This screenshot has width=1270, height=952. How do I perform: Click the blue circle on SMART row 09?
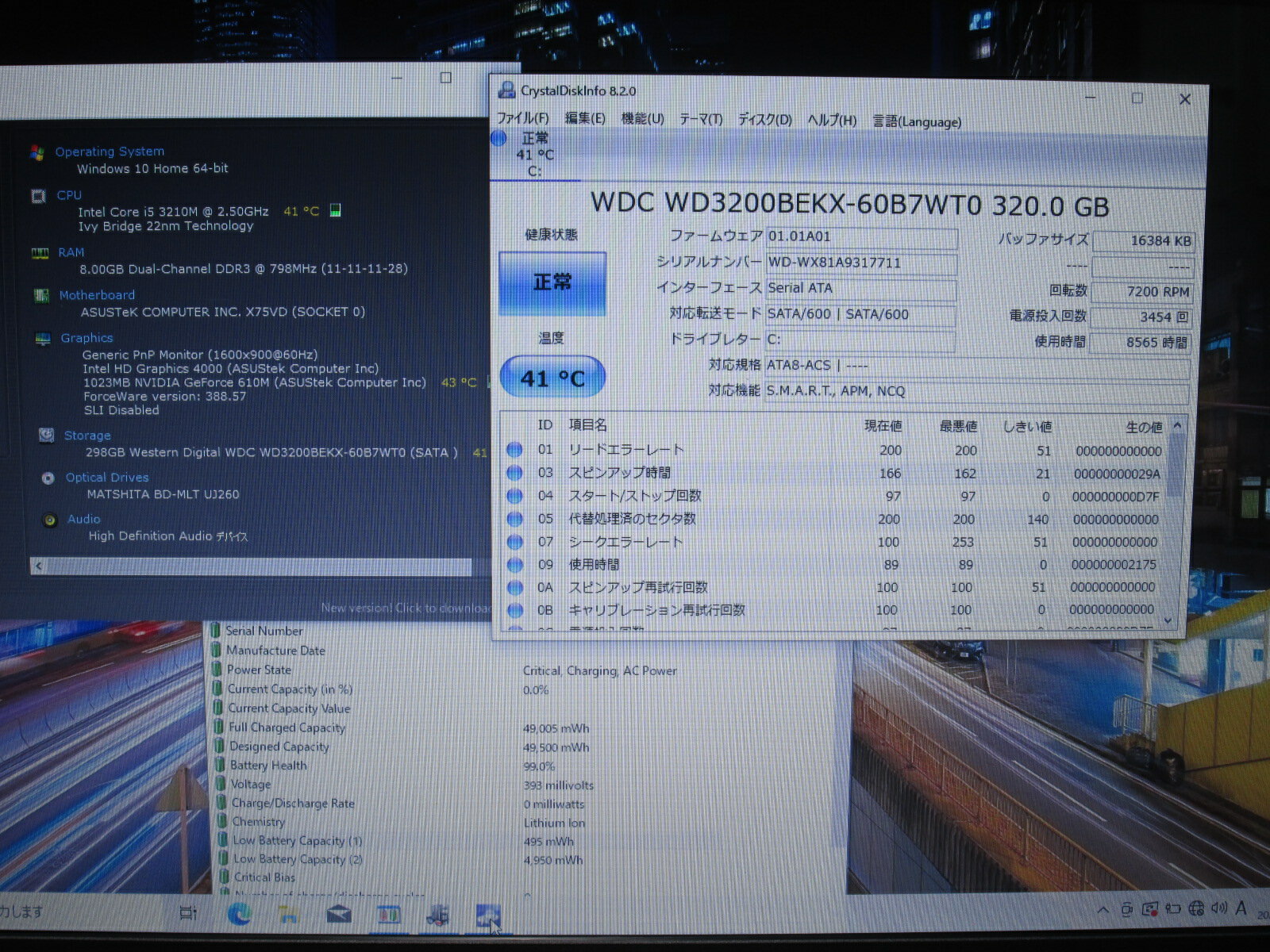pos(514,565)
